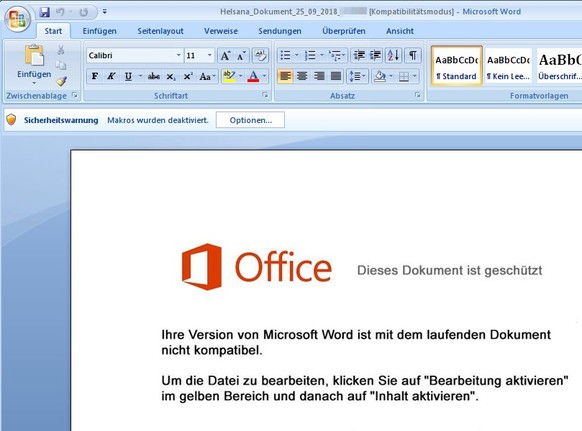This screenshot has width=582, height=431.
Task: Toggle superscript formatting
Action: [188, 76]
